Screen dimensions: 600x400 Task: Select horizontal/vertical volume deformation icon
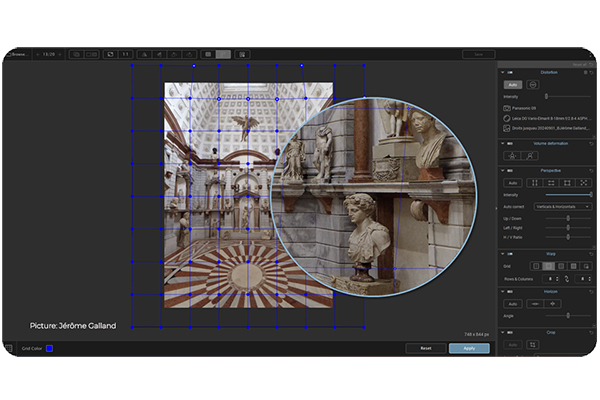512,156
